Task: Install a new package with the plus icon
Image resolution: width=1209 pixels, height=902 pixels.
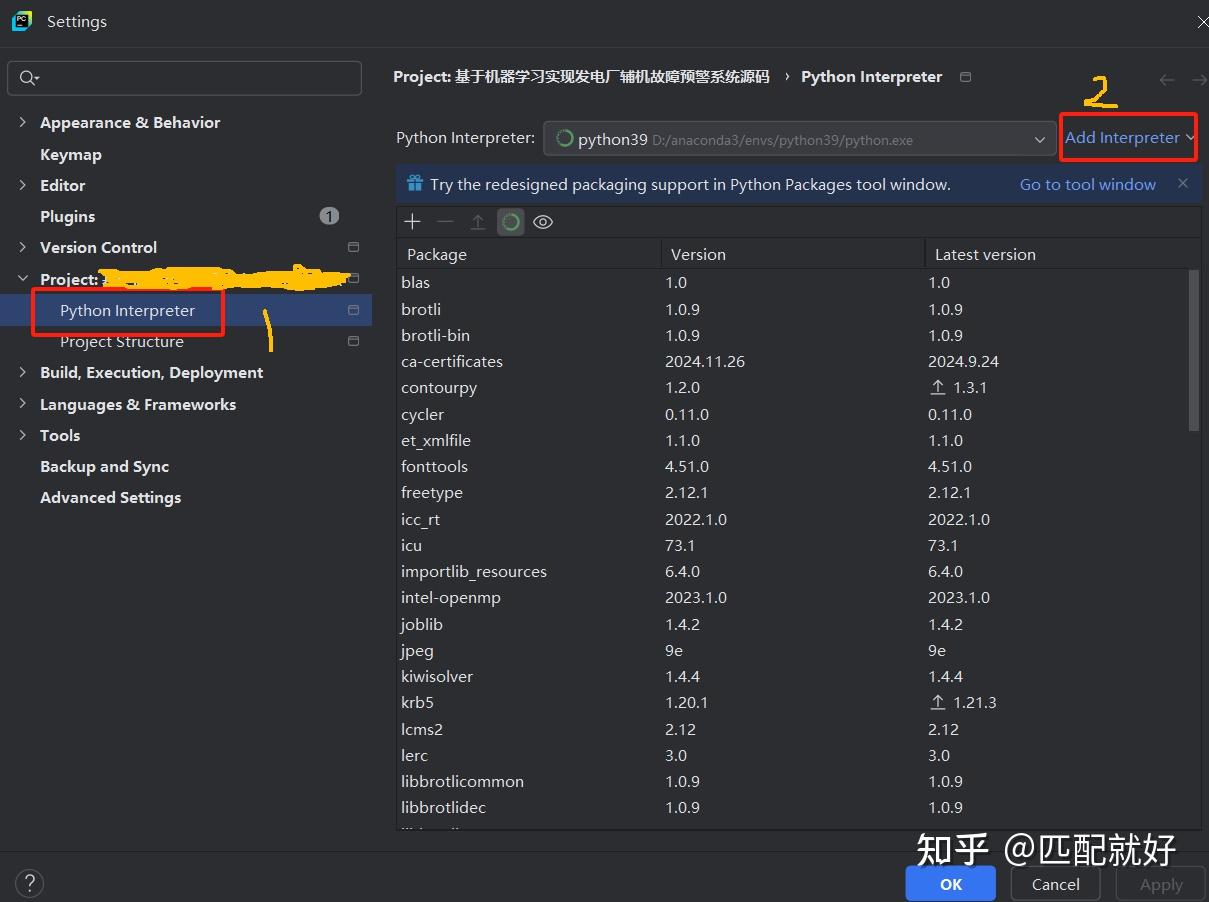Action: pos(412,221)
